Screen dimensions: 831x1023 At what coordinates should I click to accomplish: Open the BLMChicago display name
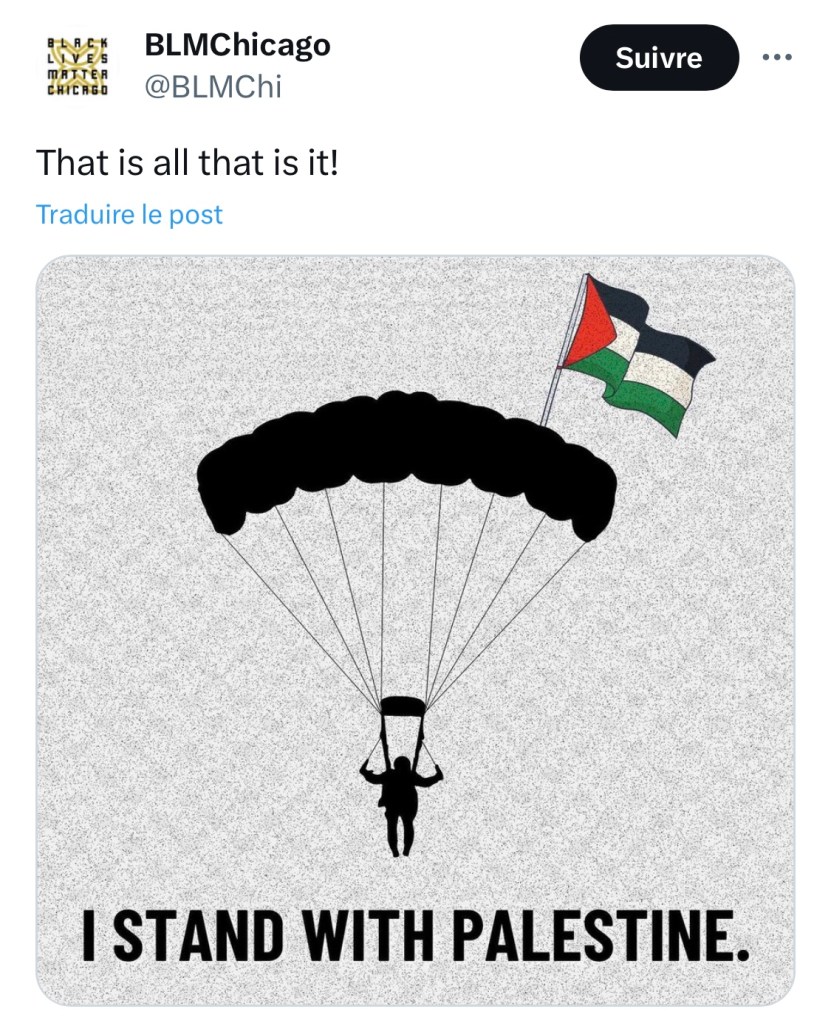point(237,45)
